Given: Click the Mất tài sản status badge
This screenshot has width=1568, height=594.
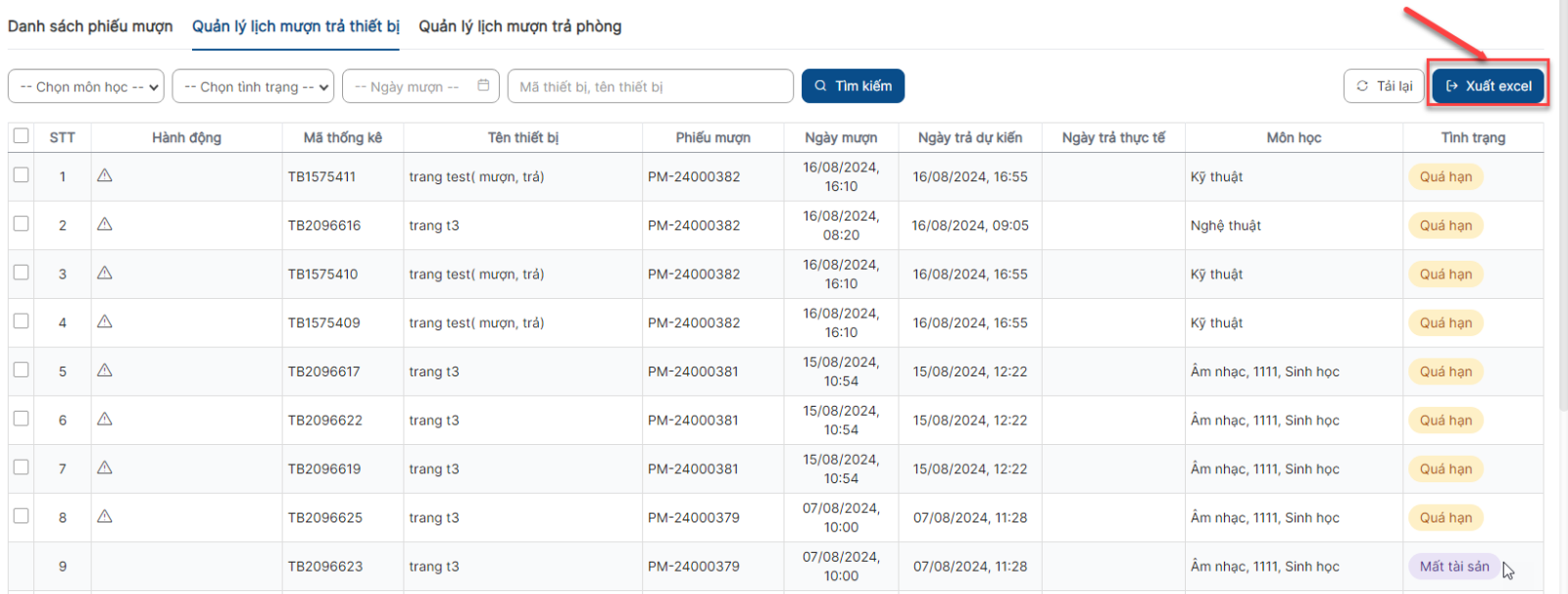Looking at the screenshot, I should click(x=1454, y=567).
